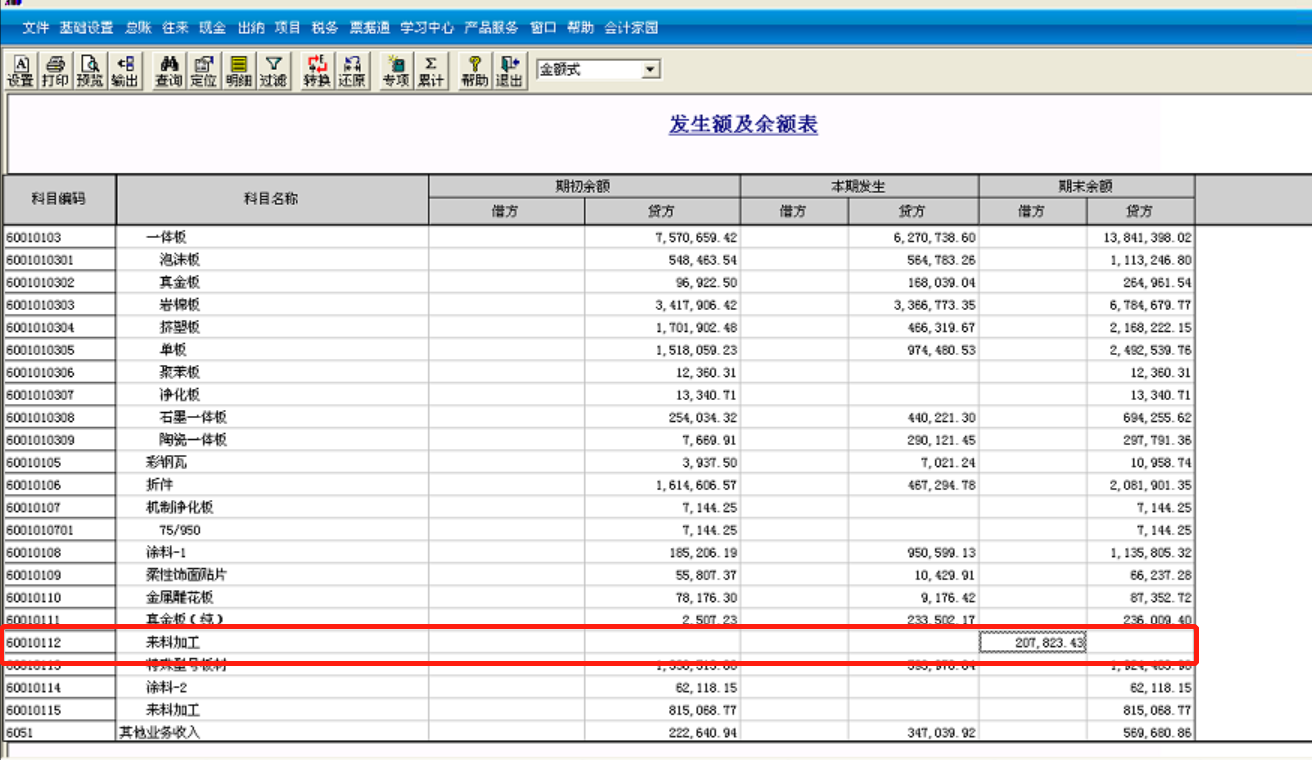This screenshot has height=760, width=1312.
Task: Open the 基础设置 menu
Action: click(87, 28)
